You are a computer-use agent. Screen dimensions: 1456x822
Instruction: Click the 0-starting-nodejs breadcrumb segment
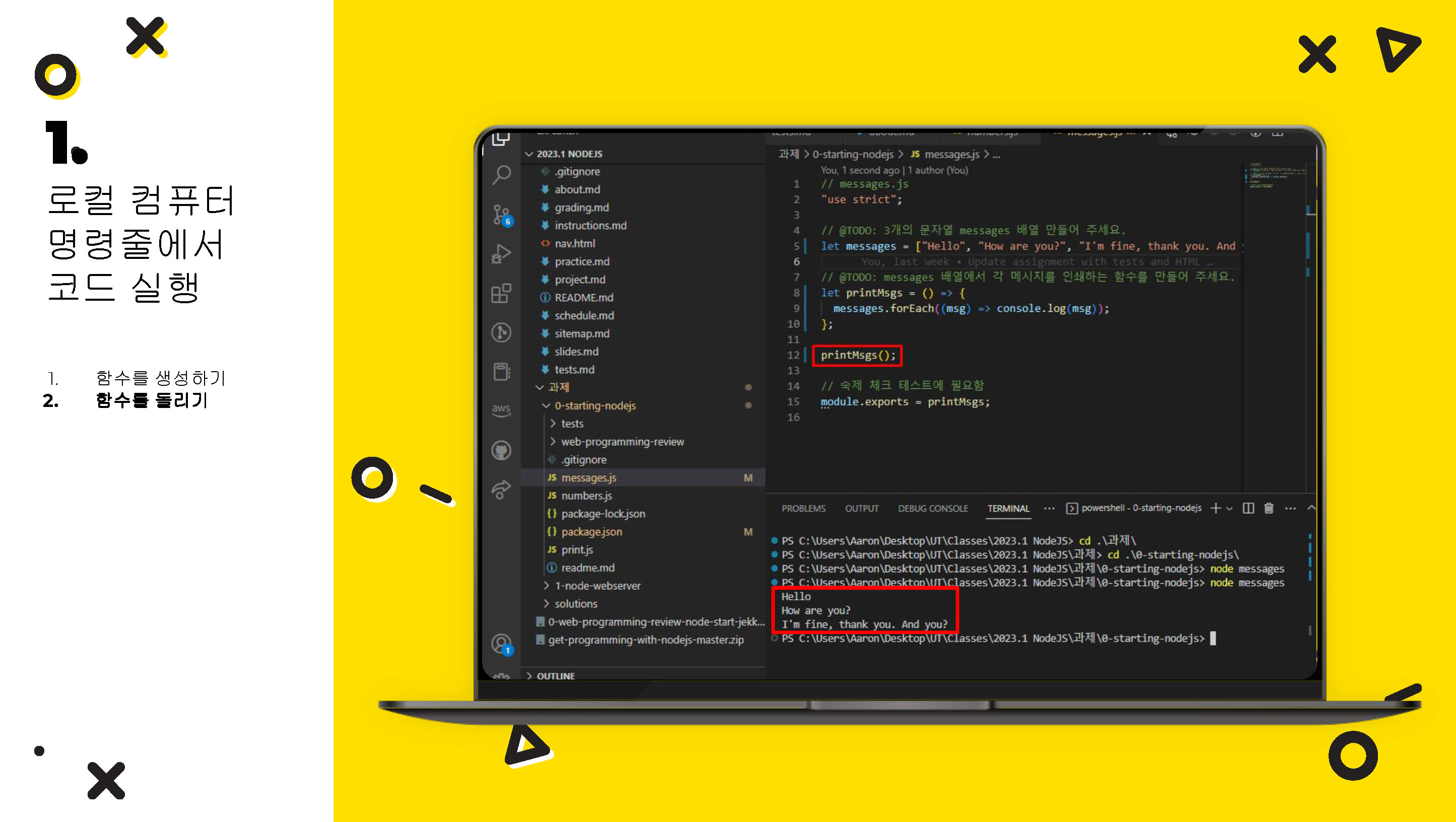[x=853, y=154]
